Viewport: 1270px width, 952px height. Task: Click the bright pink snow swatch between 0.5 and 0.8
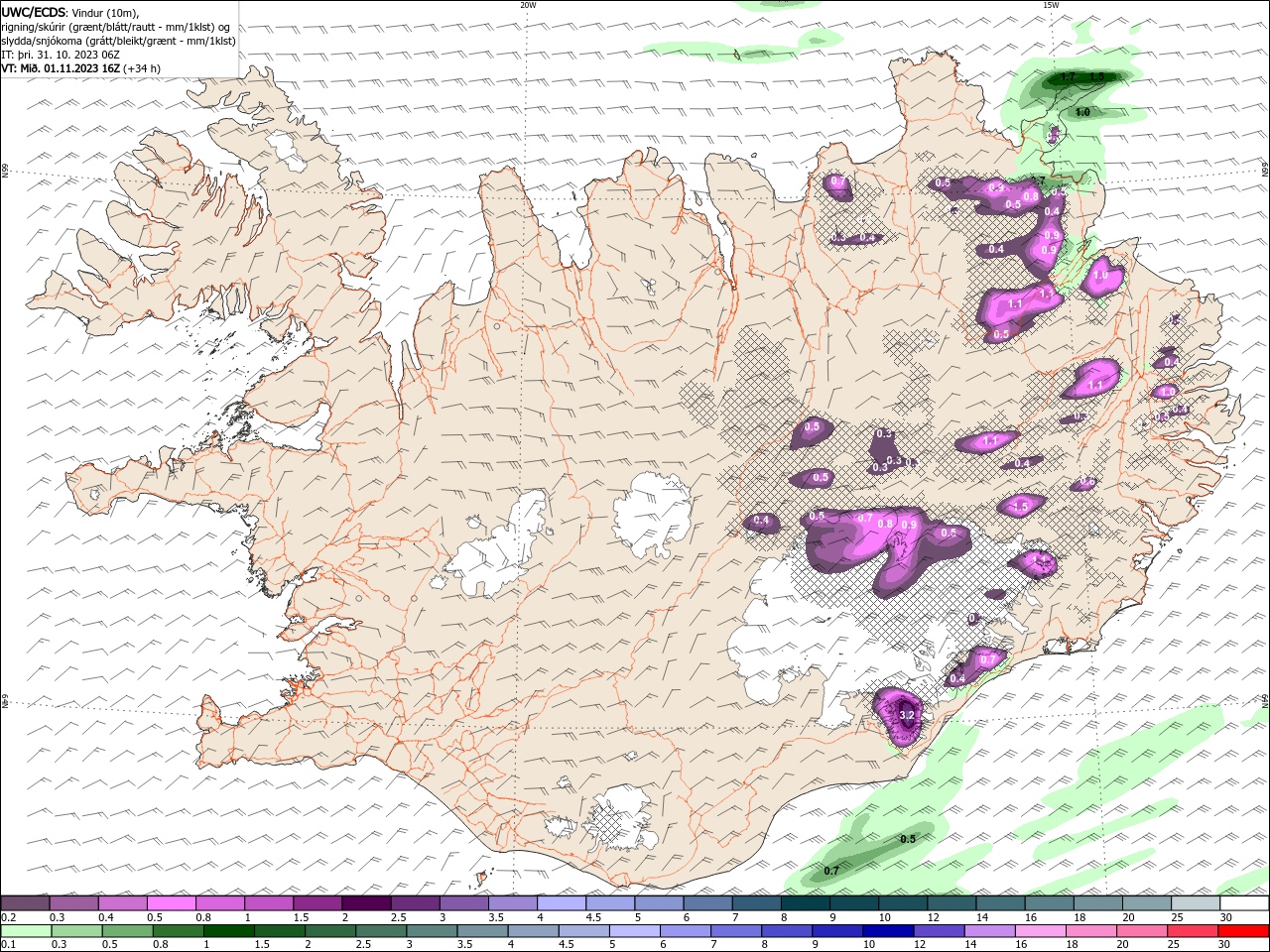[172, 903]
